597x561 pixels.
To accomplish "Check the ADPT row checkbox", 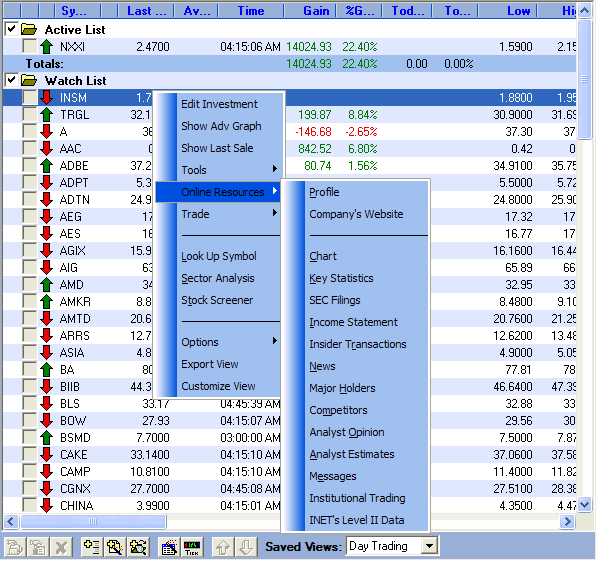I will pyautogui.click(x=29, y=182).
